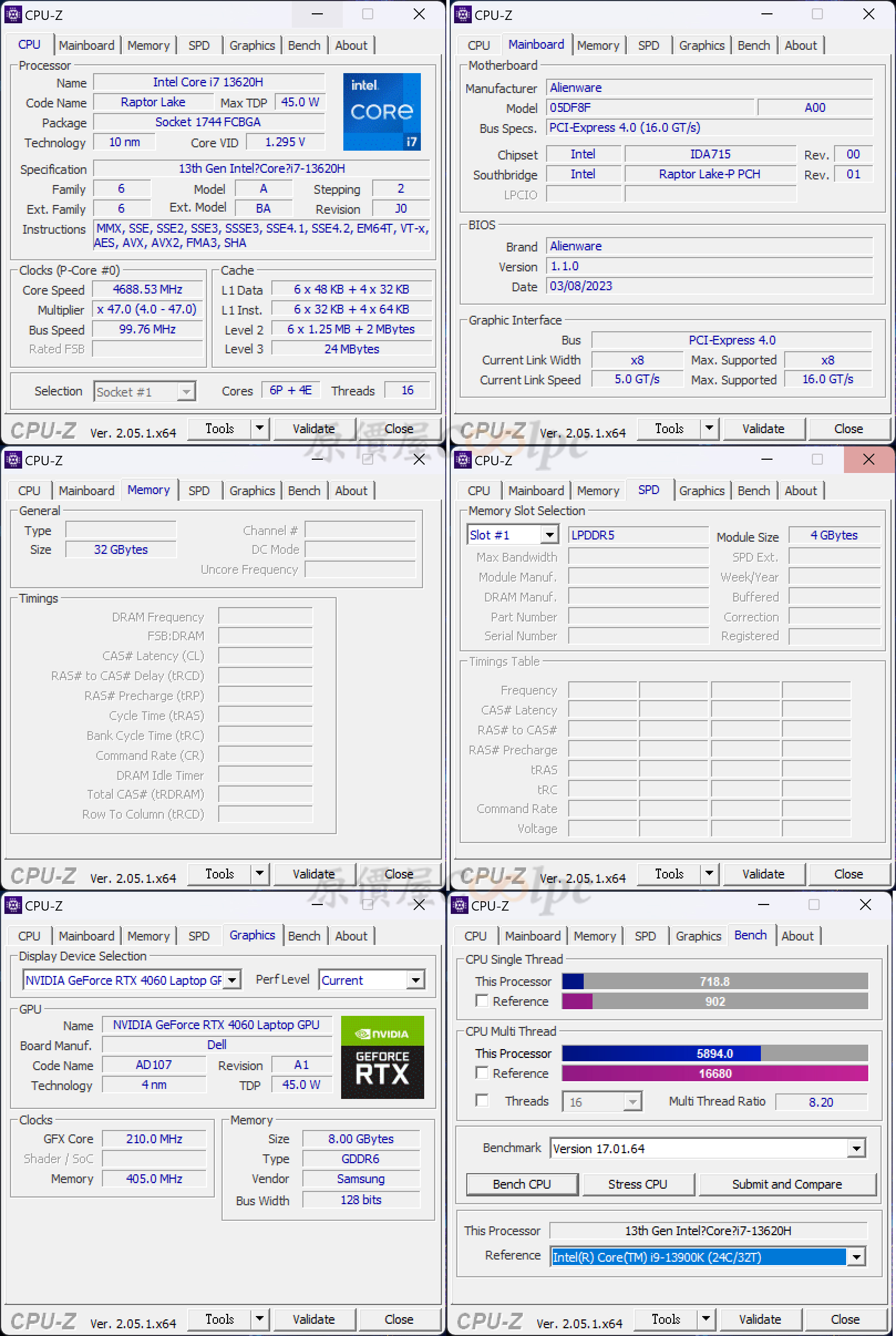Click the CPU-Z title icon in the CPU-tab window
This screenshot has height=1336, width=896.
(x=13, y=14)
